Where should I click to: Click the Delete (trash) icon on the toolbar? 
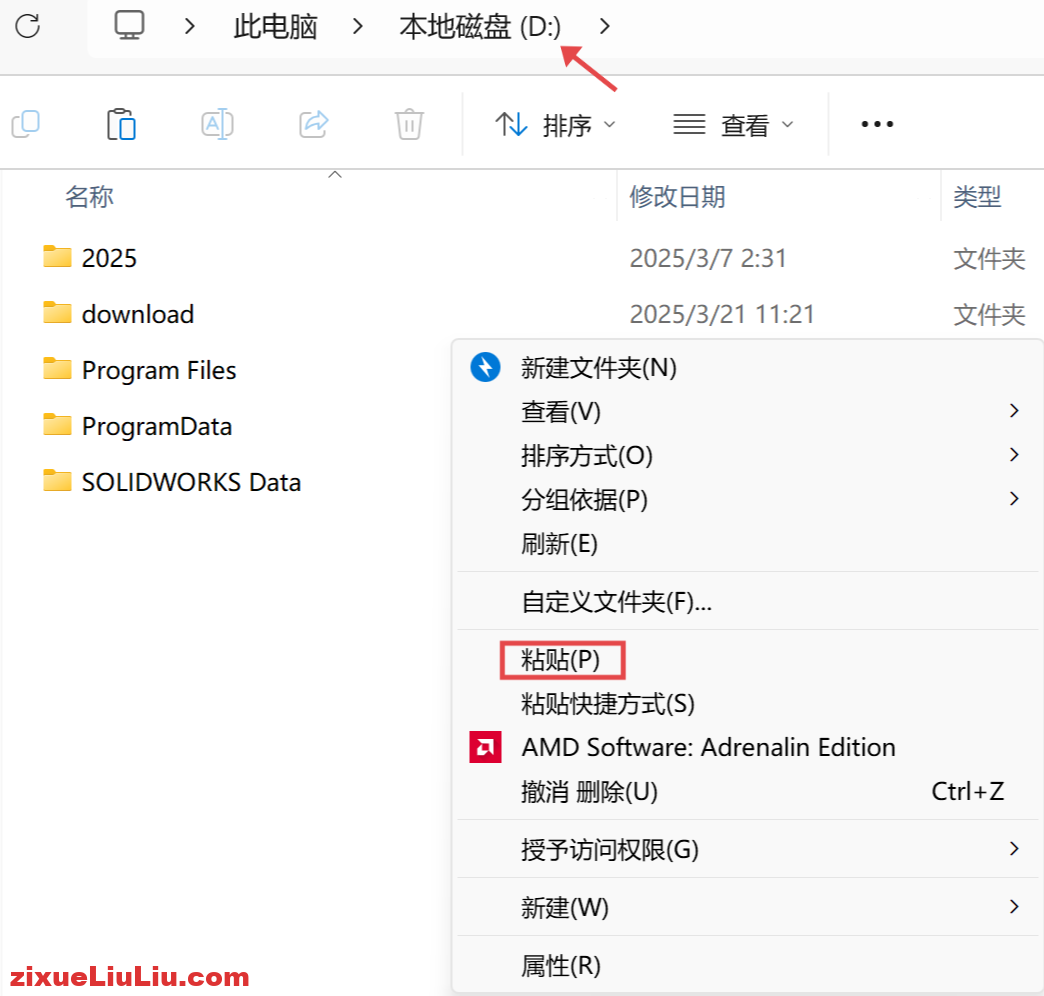click(x=408, y=124)
